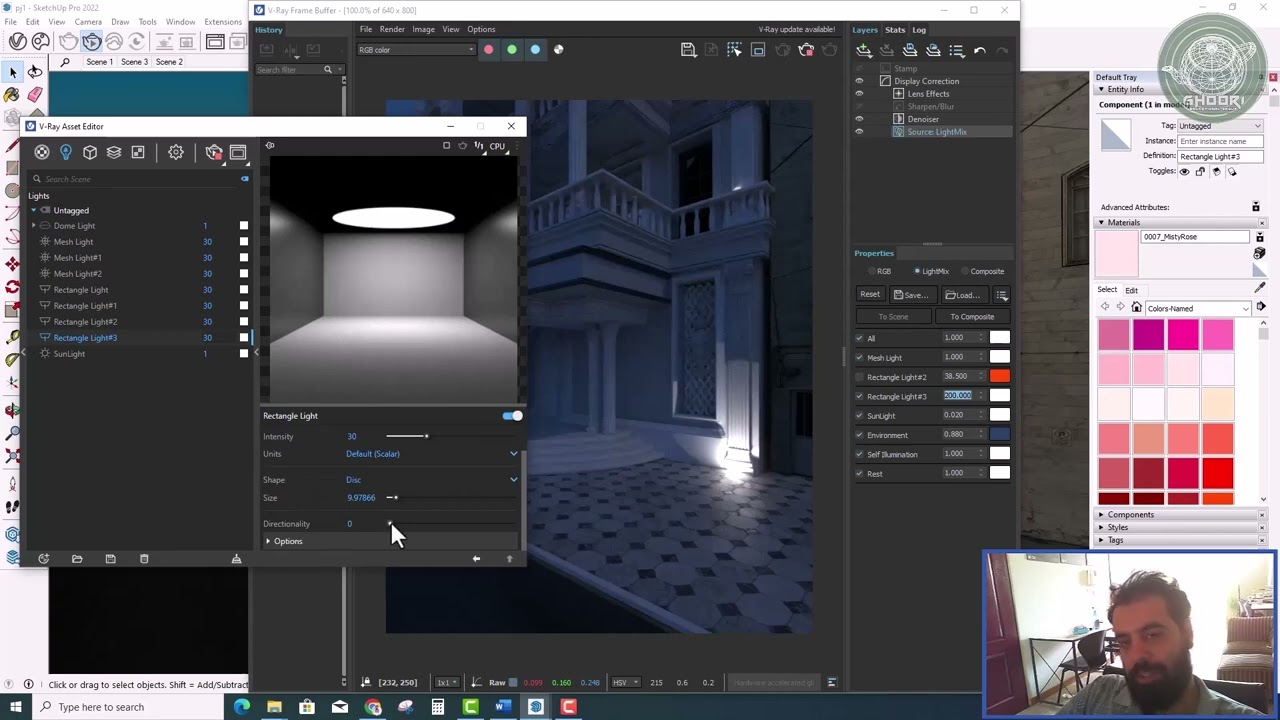The width and height of the screenshot is (1280, 720).
Task: Open Colors-Named library dropdown
Action: pyautogui.click(x=1199, y=308)
